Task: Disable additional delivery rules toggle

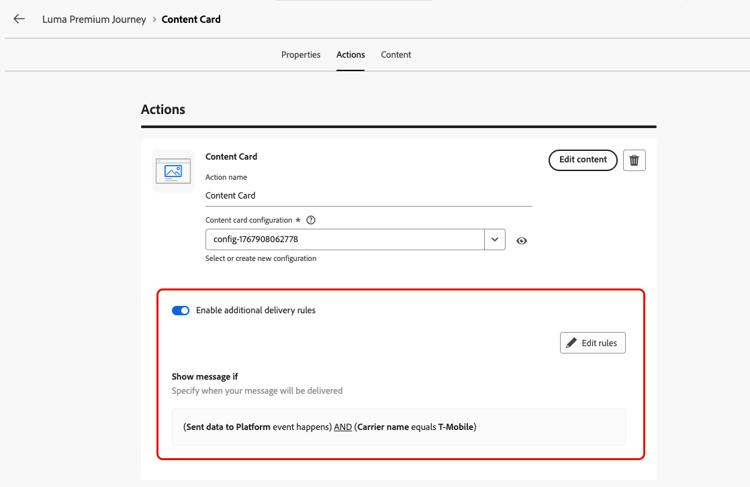Action: [x=180, y=311]
